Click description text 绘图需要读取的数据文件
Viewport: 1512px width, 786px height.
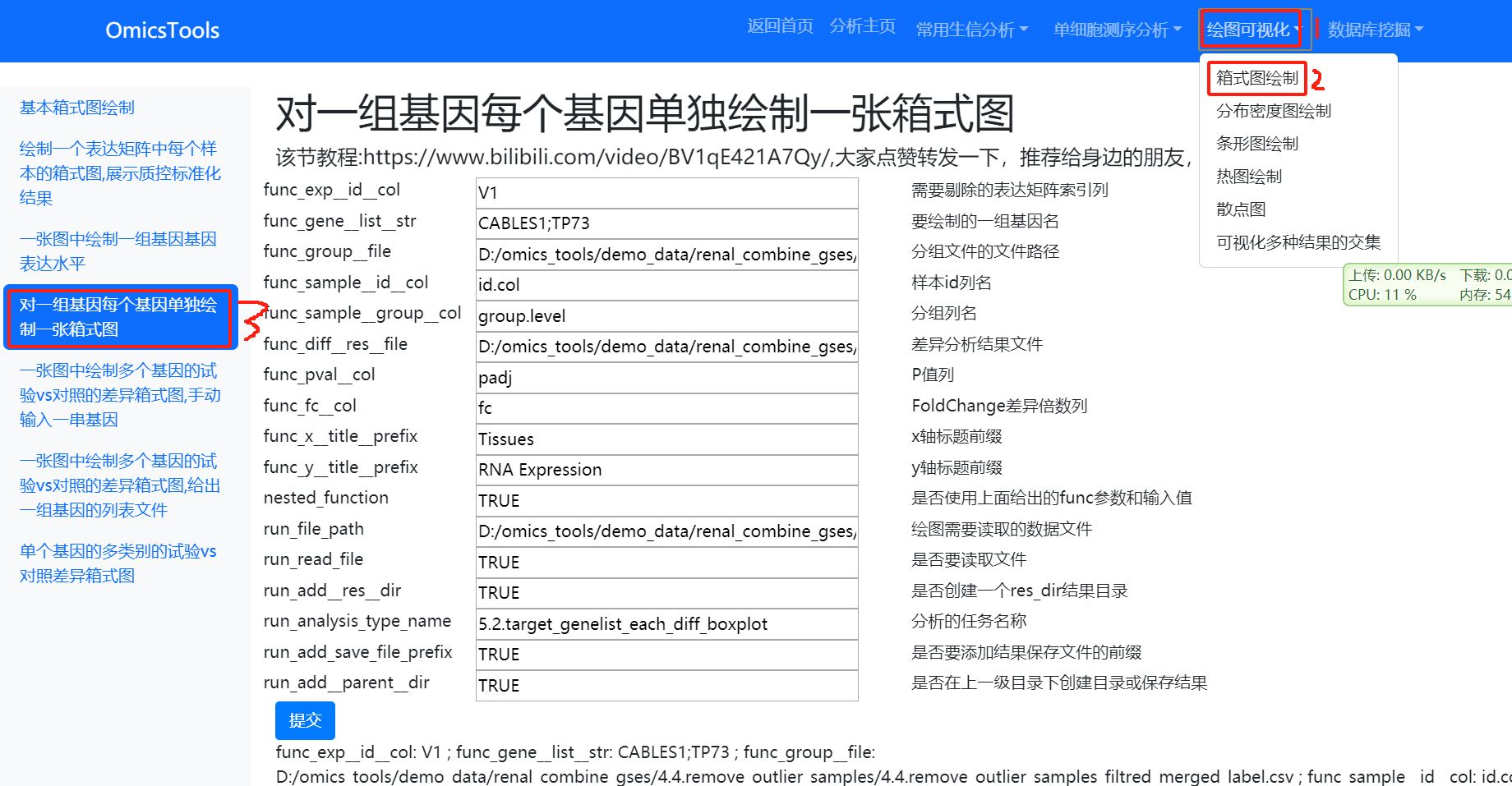click(1002, 529)
